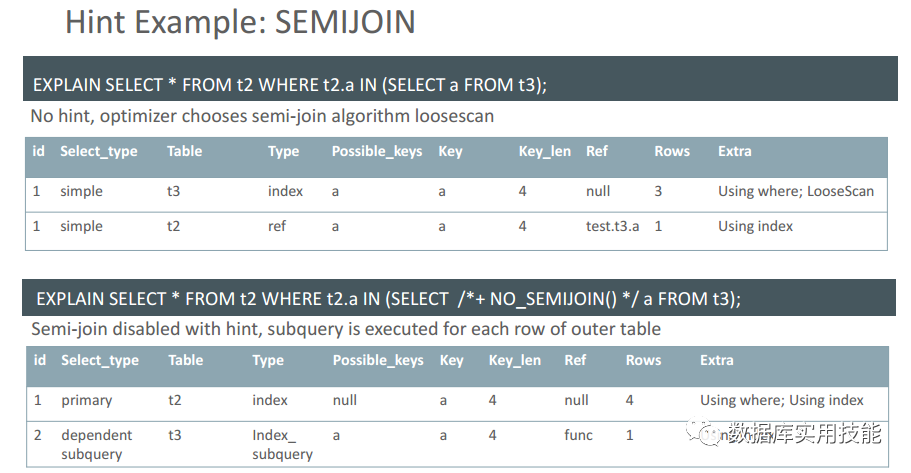This screenshot has width=911, height=473.
Task: Select the test.t3.a Ref cell
Action: pyautogui.click(x=612, y=226)
